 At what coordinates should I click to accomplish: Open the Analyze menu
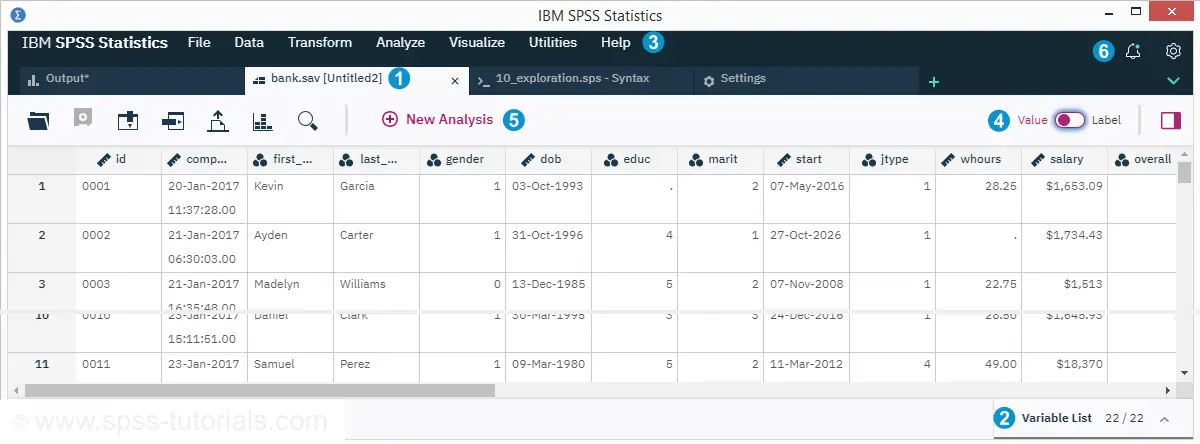[x=400, y=43]
